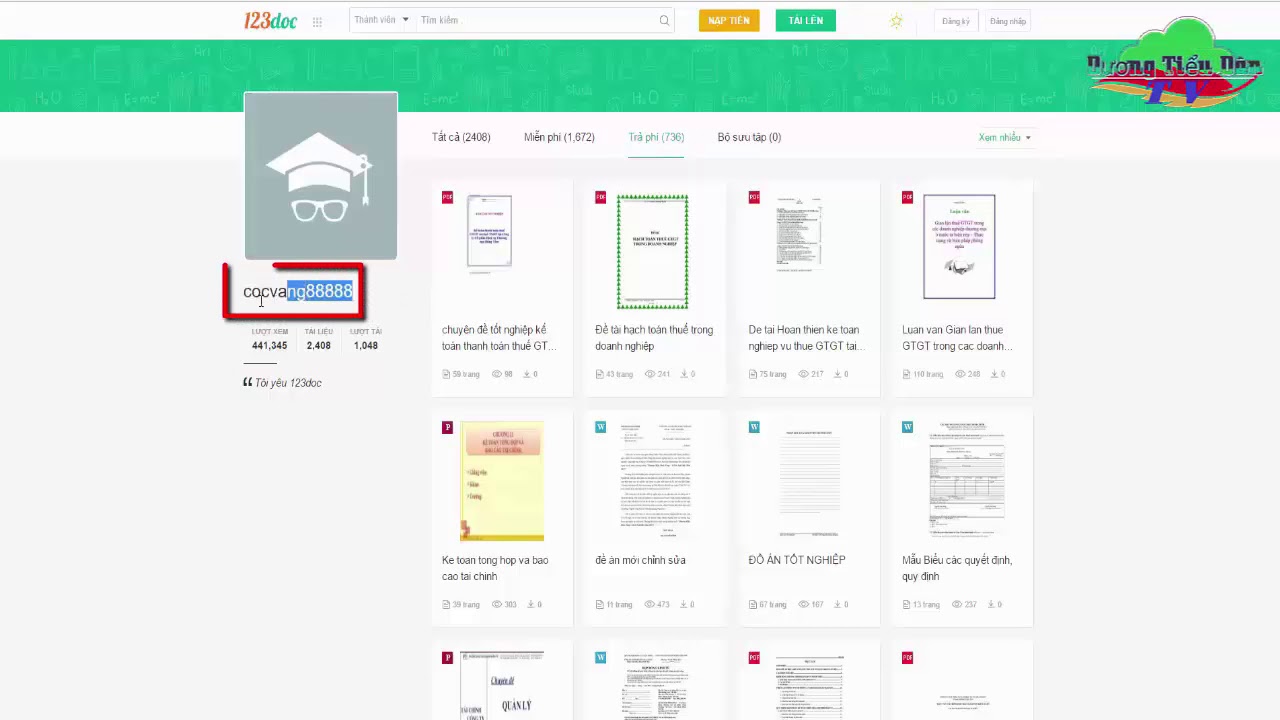Click views eye icon showing 217

click(804, 374)
